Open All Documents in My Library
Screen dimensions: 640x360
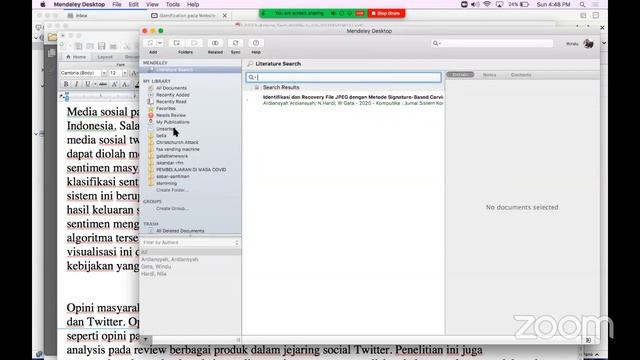click(x=171, y=88)
